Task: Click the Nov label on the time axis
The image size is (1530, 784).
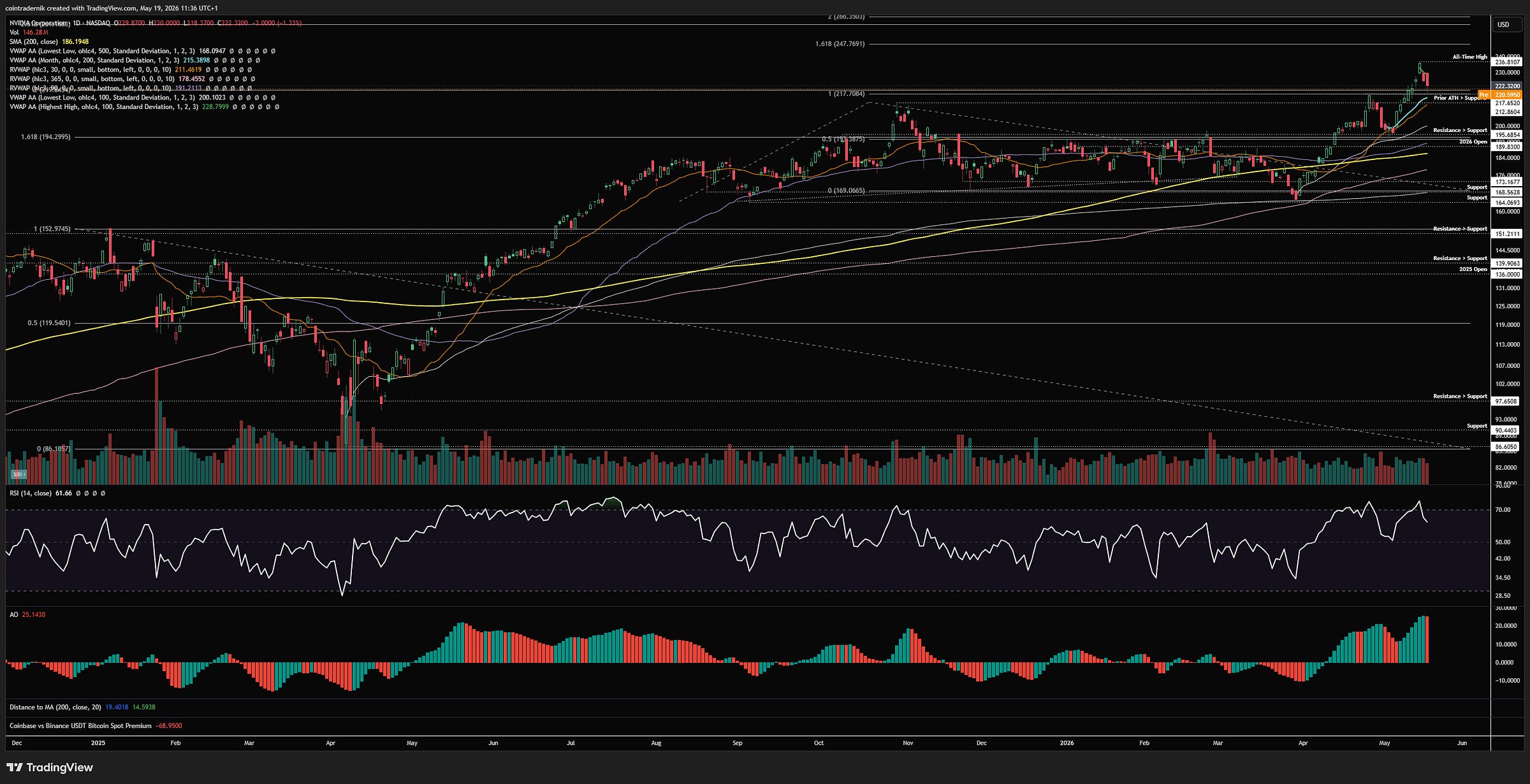Action: pos(908,743)
